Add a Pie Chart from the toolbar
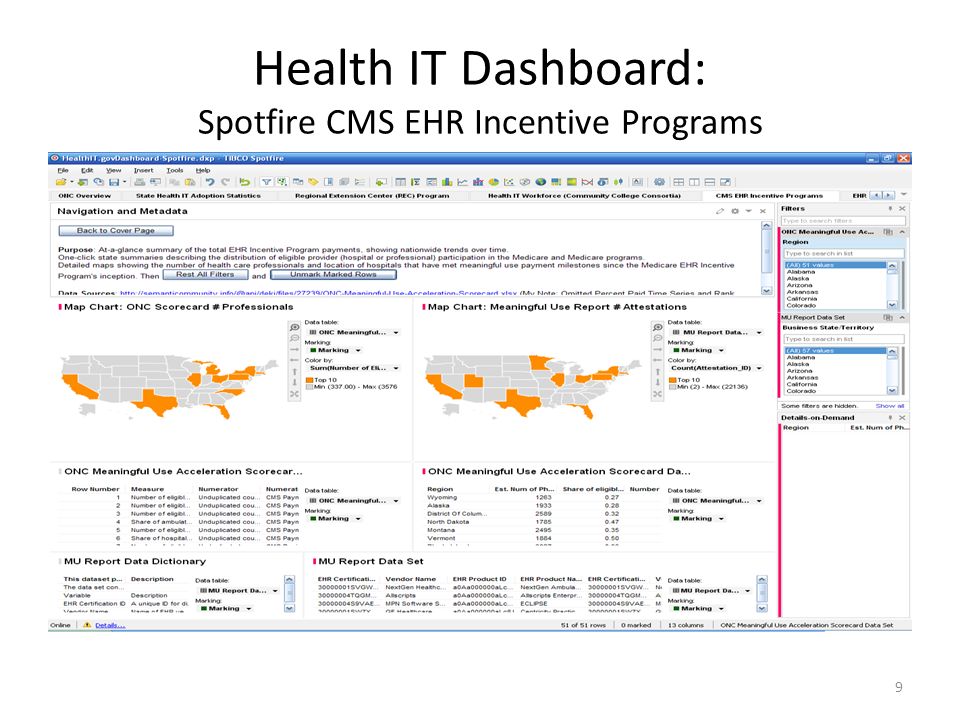The width and height of the screenshot is (960, 720). coord(493,182)
